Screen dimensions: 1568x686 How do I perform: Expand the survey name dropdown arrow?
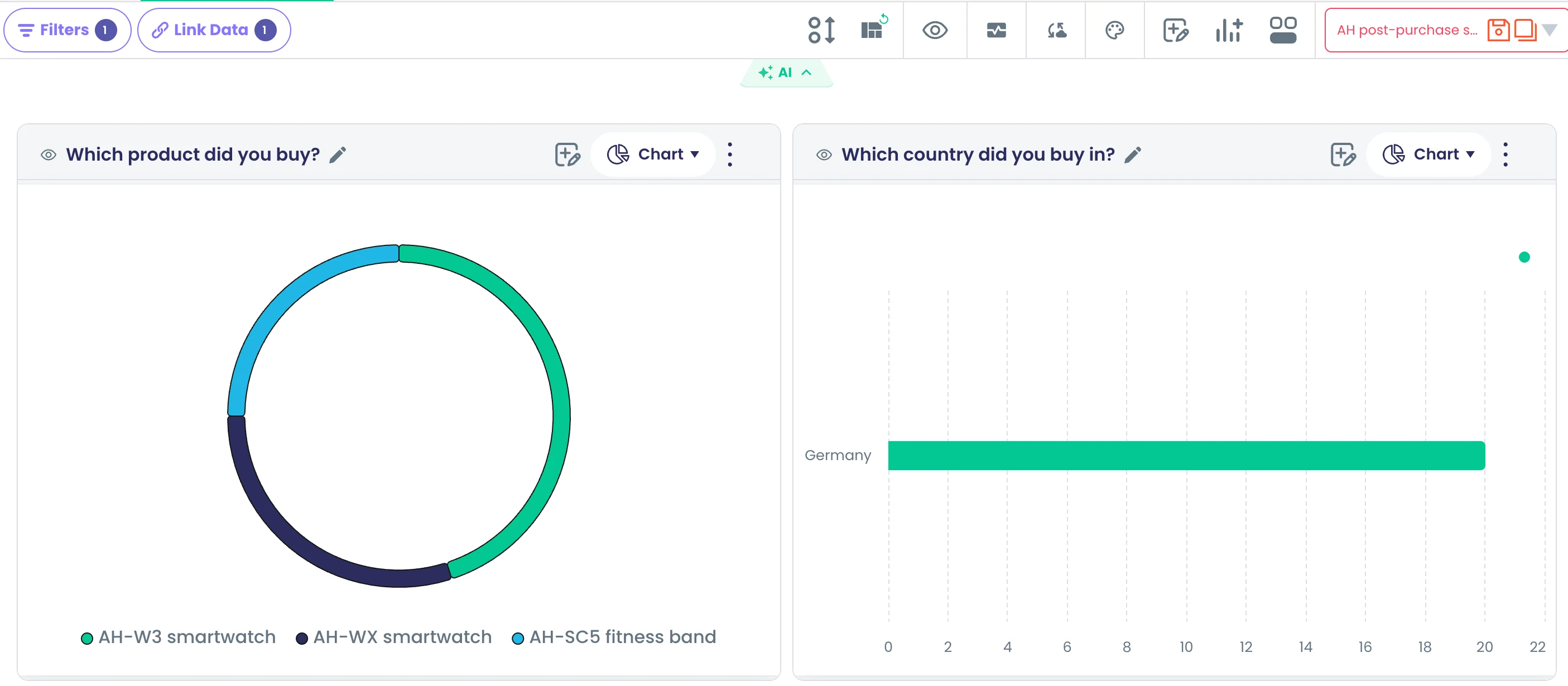1550,30
